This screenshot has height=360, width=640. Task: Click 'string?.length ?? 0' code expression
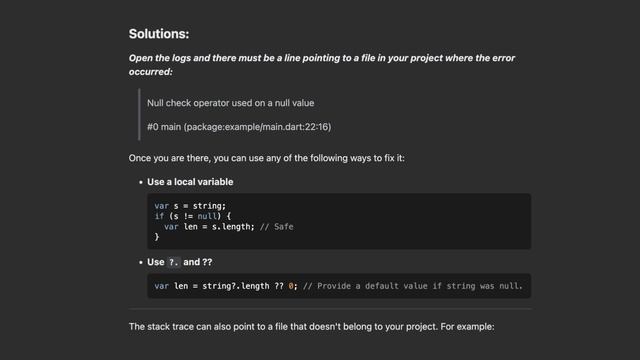(x=248, y=286)
